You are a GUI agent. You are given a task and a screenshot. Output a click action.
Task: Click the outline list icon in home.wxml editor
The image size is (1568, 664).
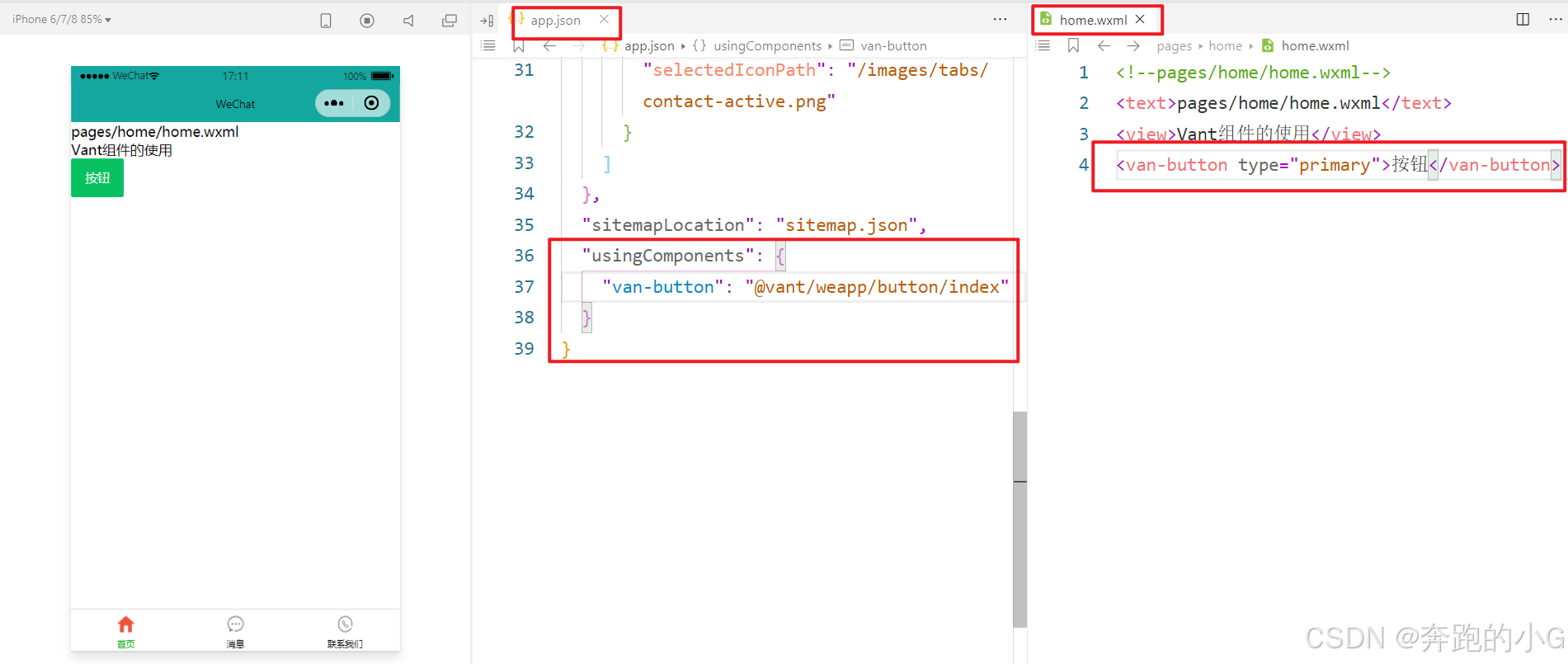coord(1043,45)
